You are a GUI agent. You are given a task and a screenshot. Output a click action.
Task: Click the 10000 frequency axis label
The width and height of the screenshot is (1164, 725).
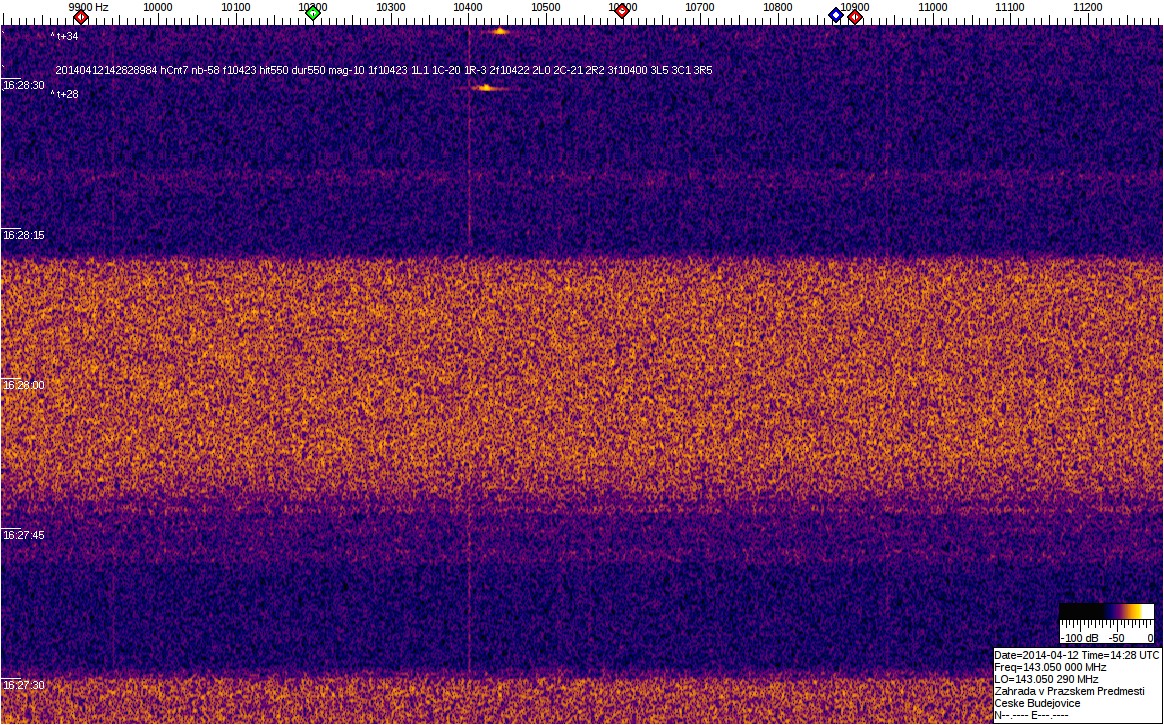pos(157,7)
